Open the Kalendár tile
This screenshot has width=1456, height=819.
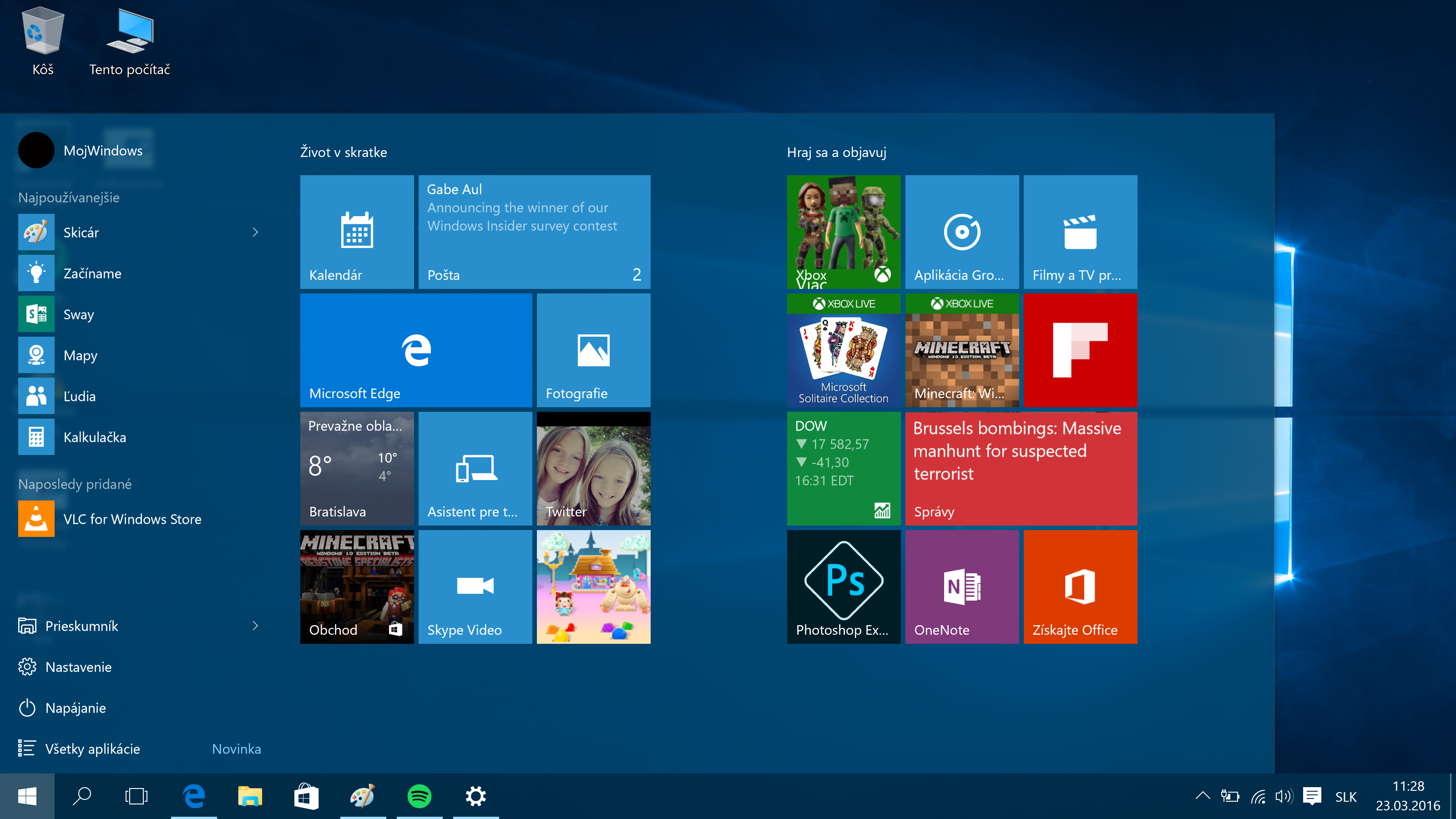(357, 232)
